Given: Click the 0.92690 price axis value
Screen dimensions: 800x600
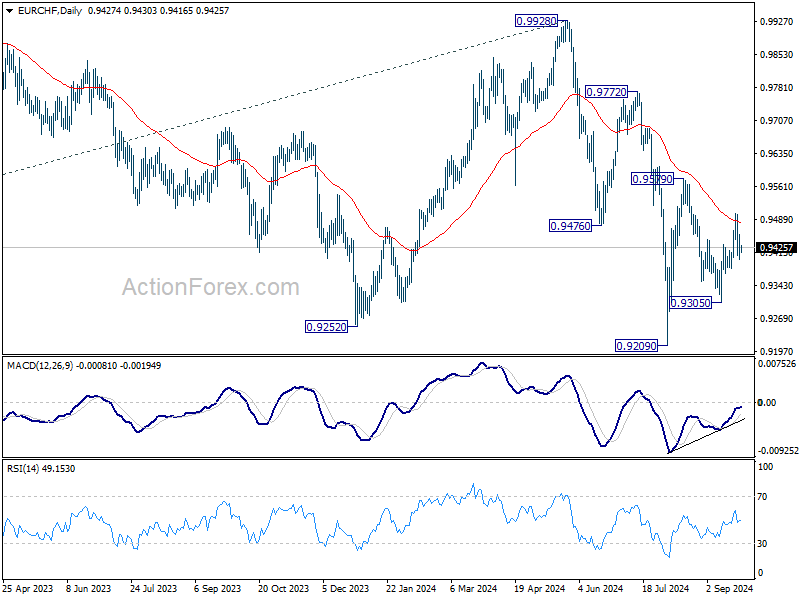Looking at the screenshot, I should point(777,319).
